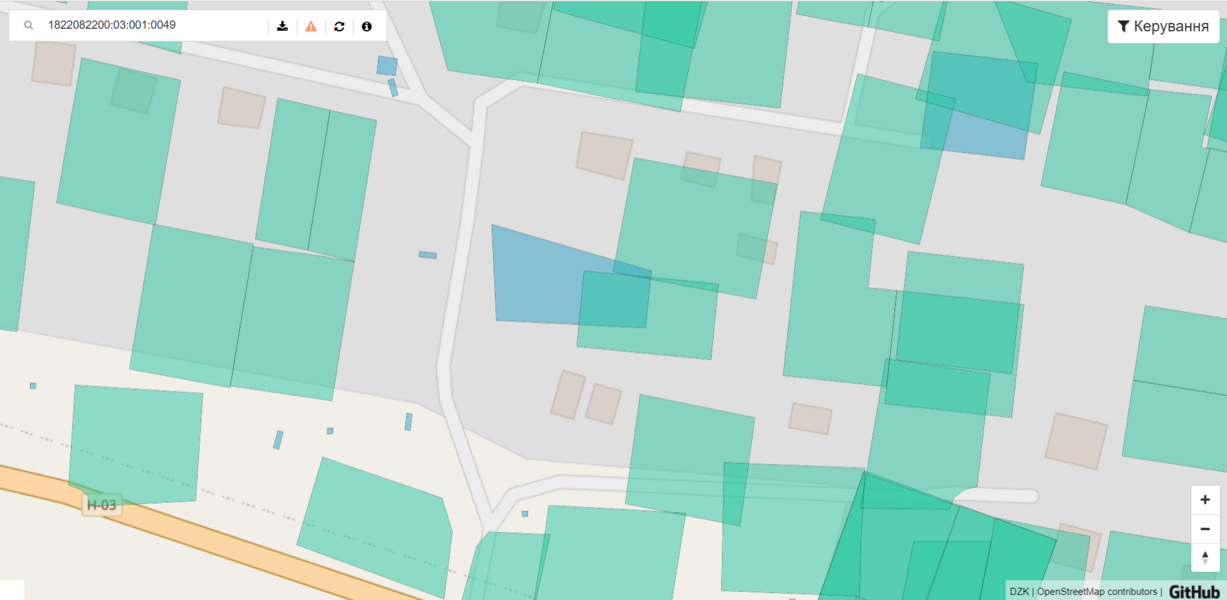Click the orange warning triangle icon

tap(311, 26)
